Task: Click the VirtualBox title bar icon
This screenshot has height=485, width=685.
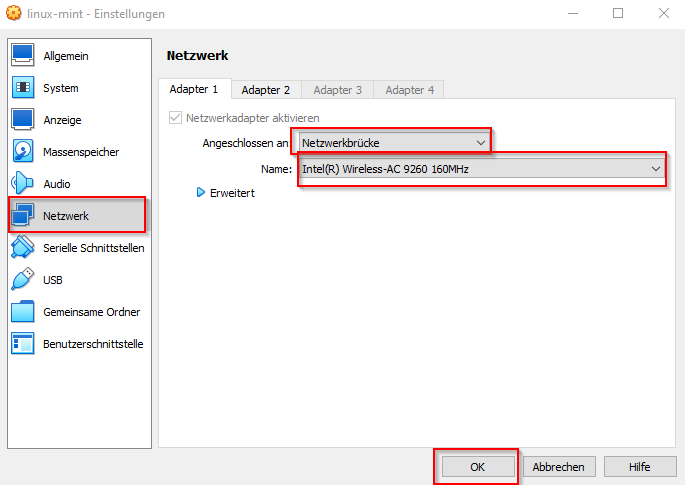Action: (x=13, y=14)
